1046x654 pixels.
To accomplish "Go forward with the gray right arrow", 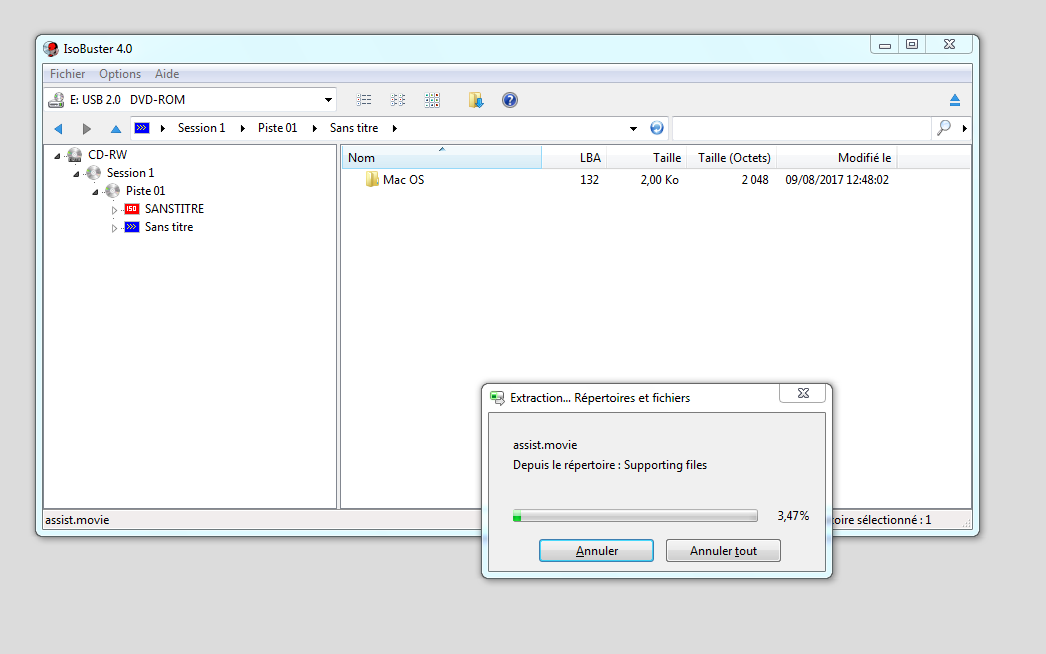I will coord(87,129).
